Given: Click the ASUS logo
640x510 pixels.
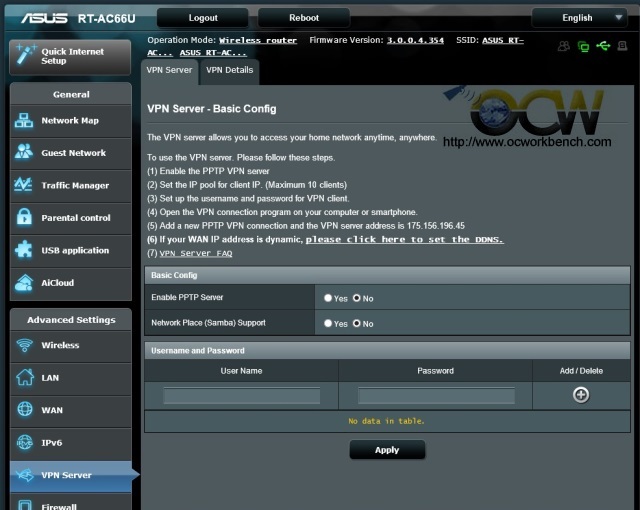Looking at the screenshot, I should click(44, 18).
